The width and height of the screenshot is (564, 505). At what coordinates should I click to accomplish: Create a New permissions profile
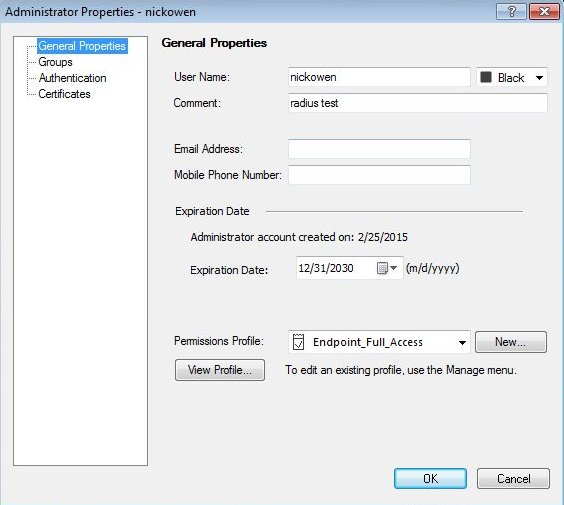pos(511,342)
